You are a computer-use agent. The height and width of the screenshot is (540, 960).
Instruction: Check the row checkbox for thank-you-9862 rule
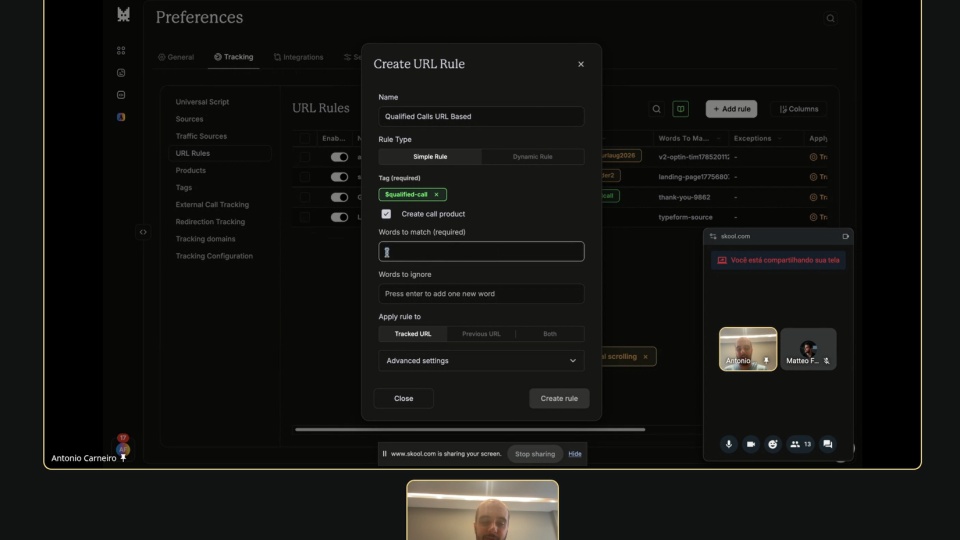coord(304,197)
